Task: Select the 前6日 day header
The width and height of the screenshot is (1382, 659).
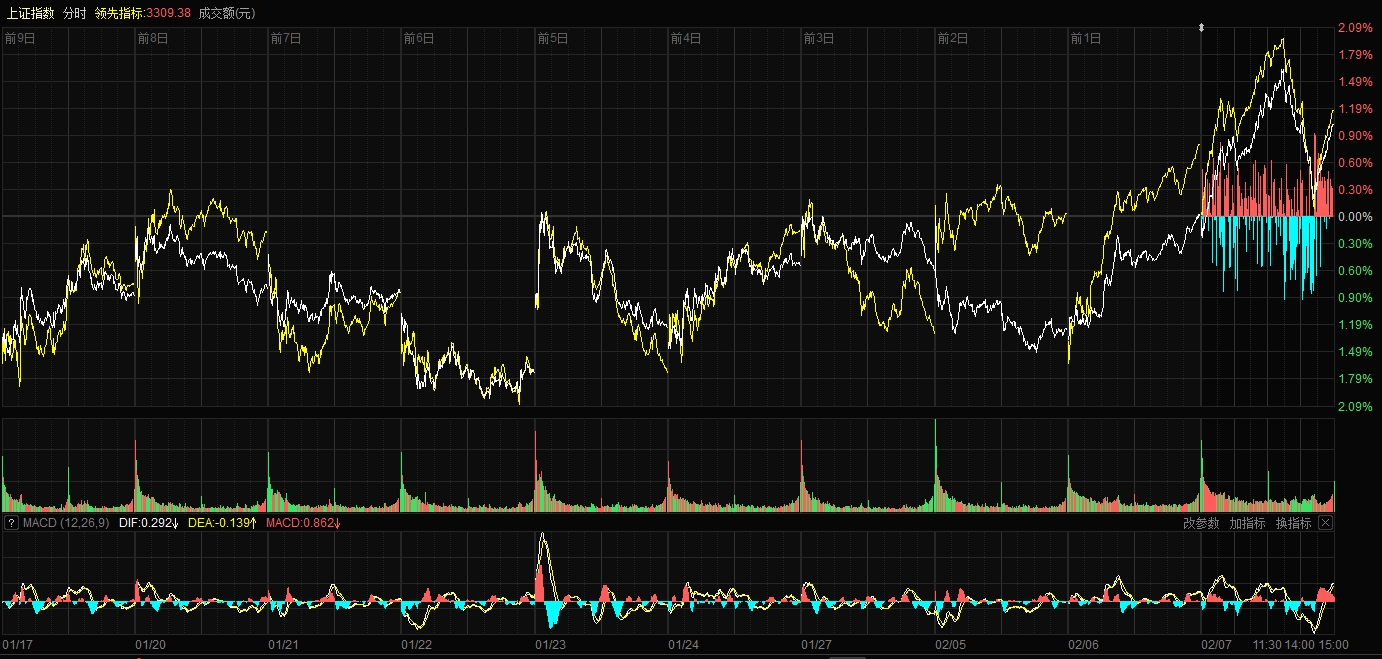Action: click(x=419, y=39)
